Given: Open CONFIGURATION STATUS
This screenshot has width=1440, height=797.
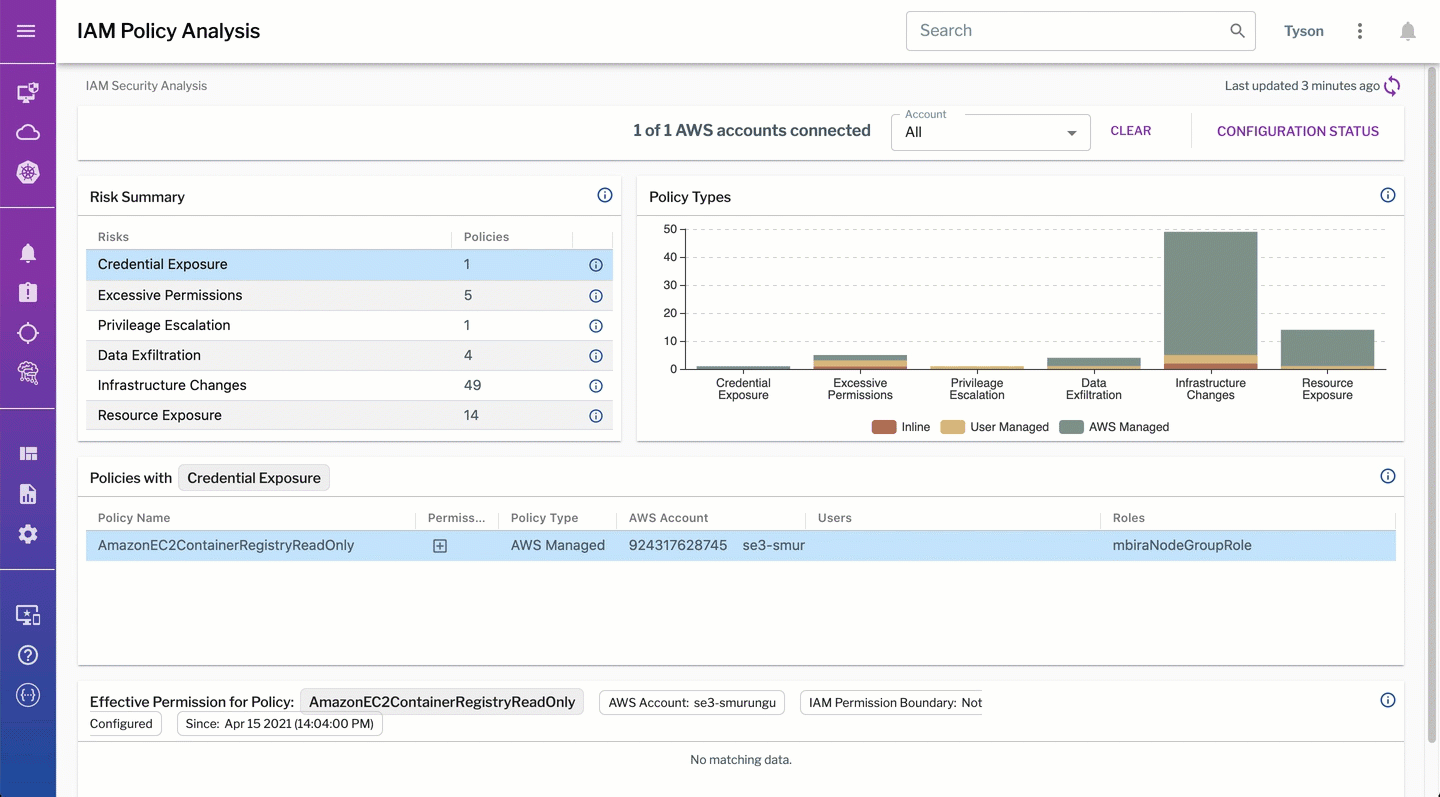Looking at the screenshot, I should coord(1298,131).
